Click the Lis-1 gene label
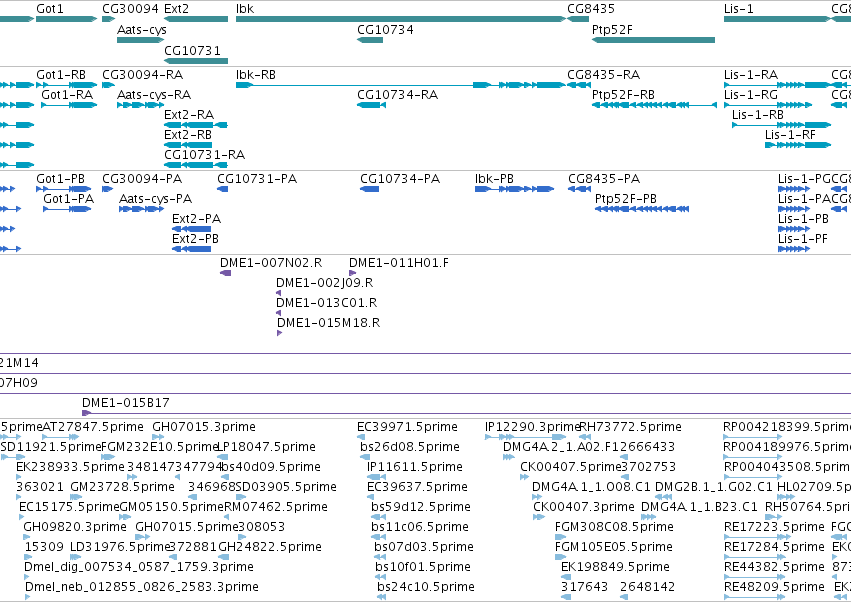This screenshot has height=602, width=851. 738,9
